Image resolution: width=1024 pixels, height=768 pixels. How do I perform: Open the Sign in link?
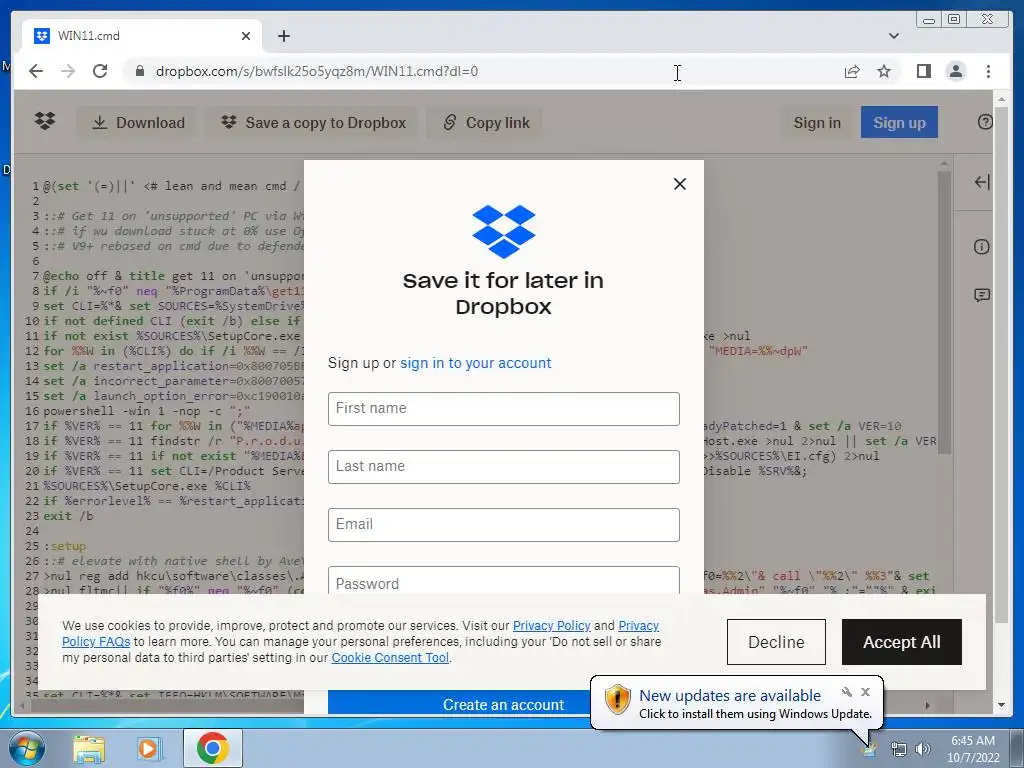(817, 123)
